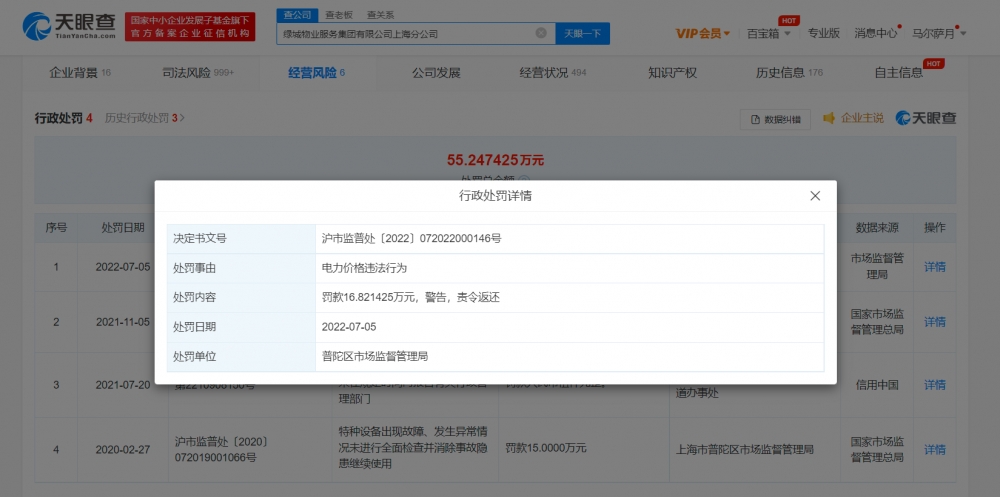Screen dimensions: 1000x497
Task: Click the 信用中国 data source cell
Action: [877, 385]
